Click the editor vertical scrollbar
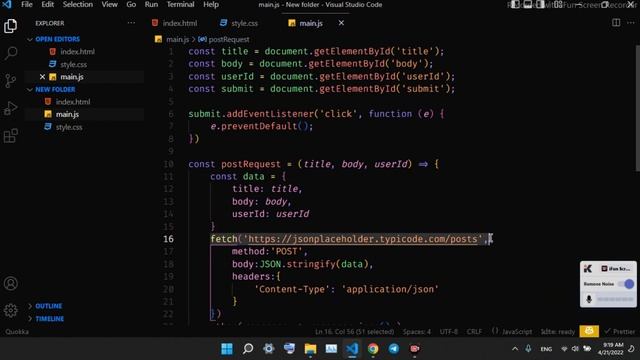This screenshot has height=360, width=640. [637, 109]
